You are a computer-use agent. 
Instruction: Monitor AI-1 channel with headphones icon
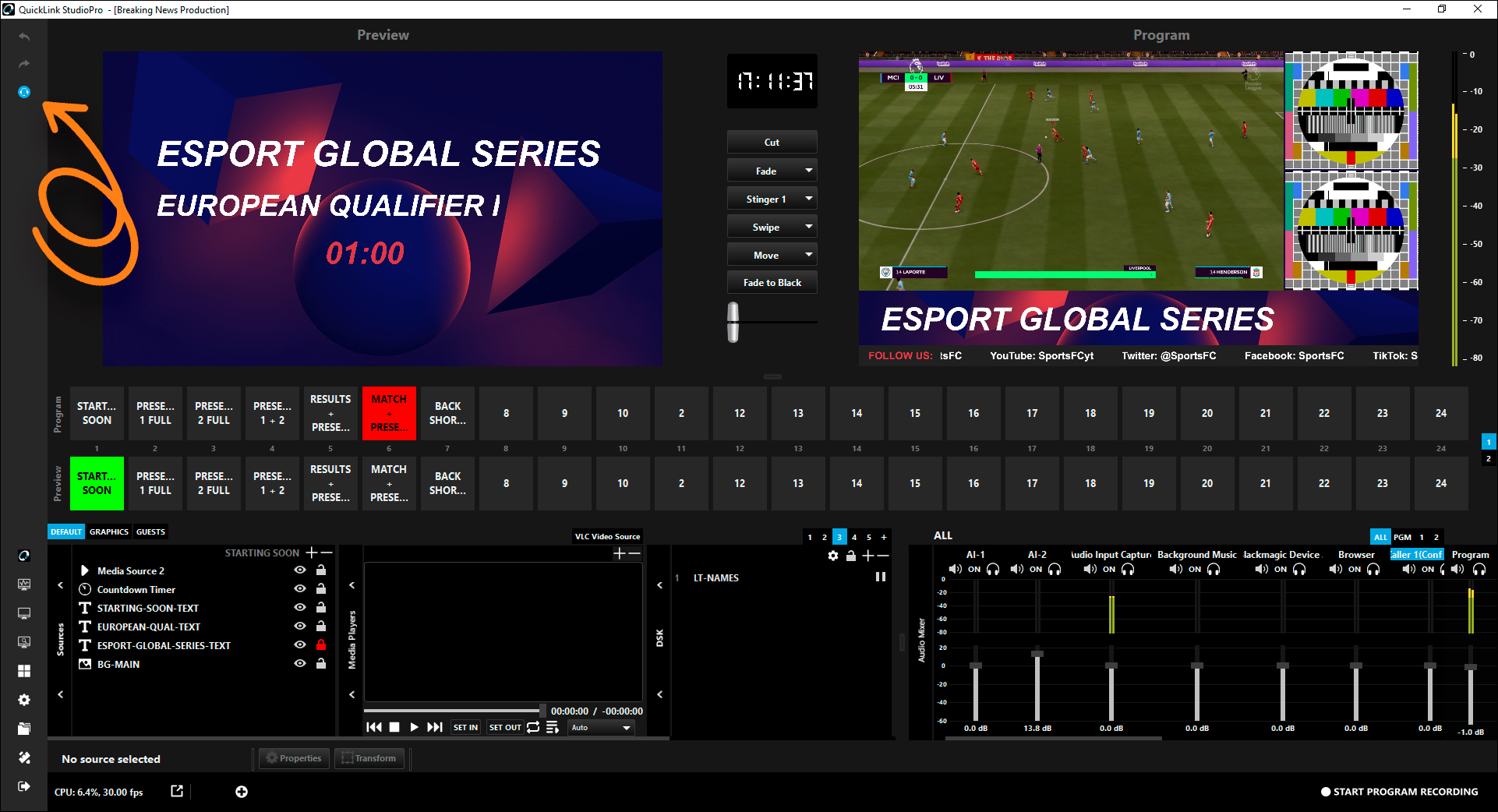pos(993,570)
